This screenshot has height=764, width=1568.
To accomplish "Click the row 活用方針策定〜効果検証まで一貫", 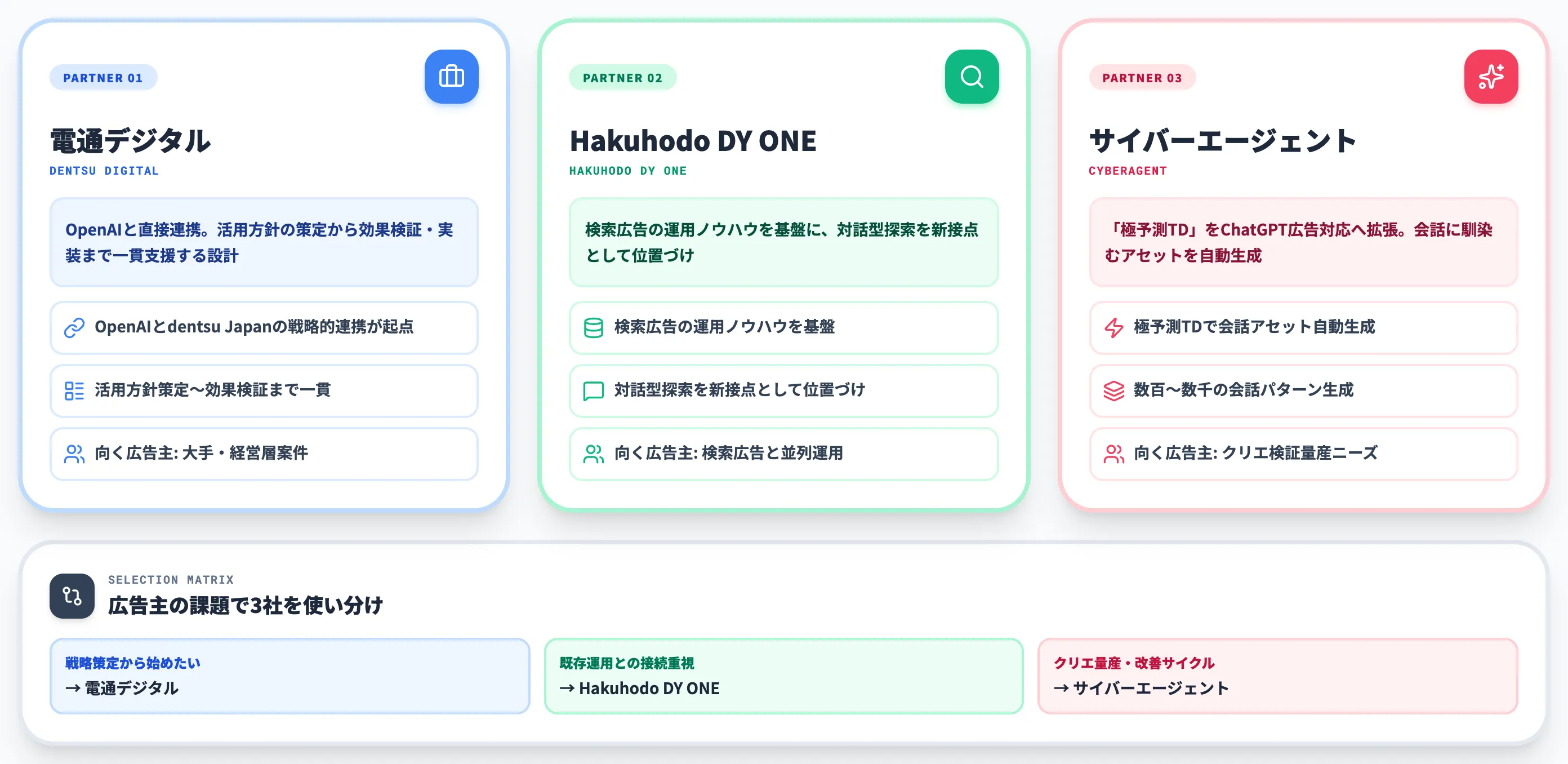I will pyautogui.click(x=264, y=391).
